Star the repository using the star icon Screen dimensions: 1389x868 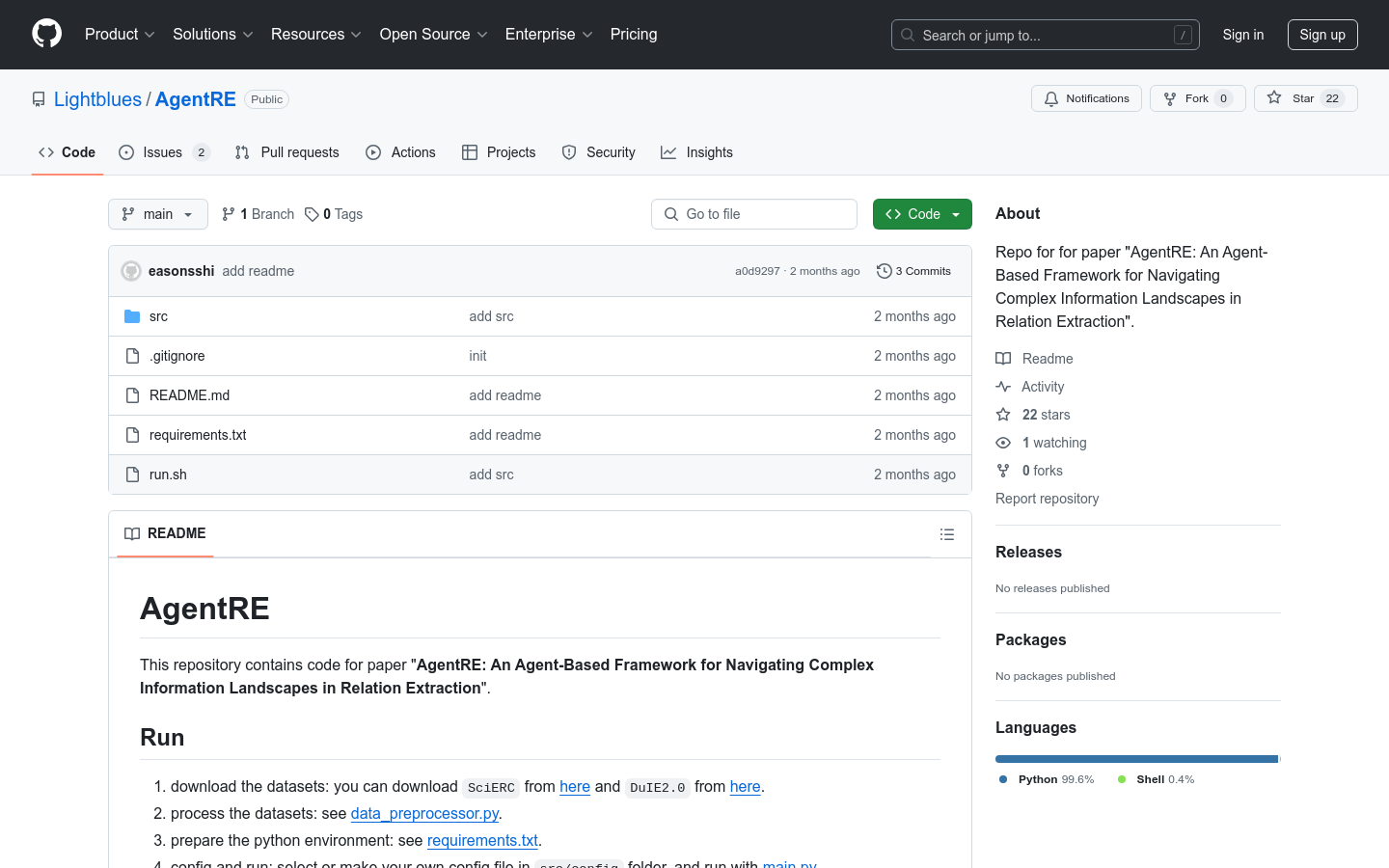tap(1274, 98)
